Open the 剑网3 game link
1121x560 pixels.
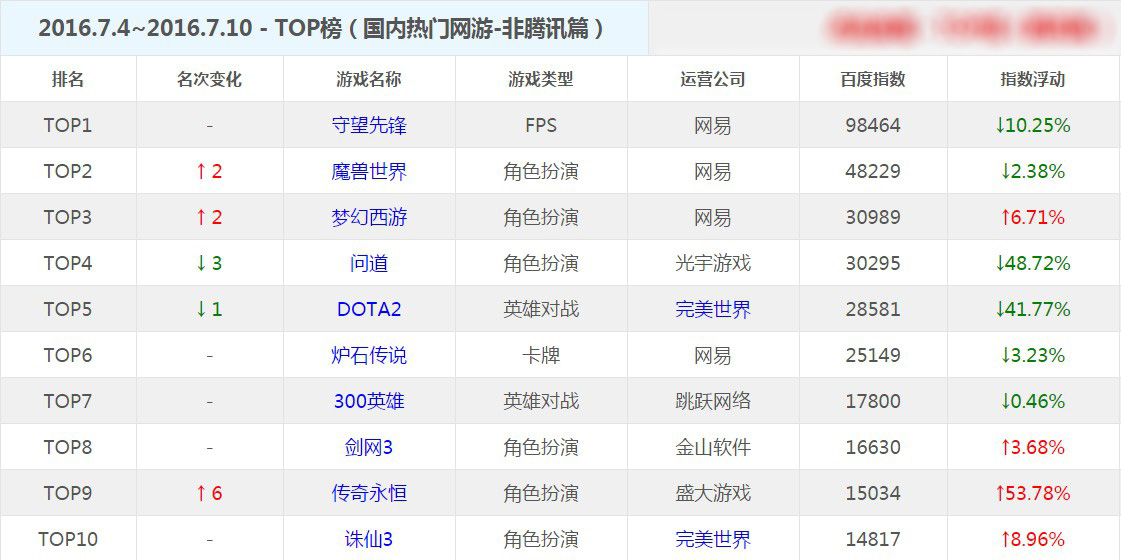pyautogui.click(x=369, y=447)
